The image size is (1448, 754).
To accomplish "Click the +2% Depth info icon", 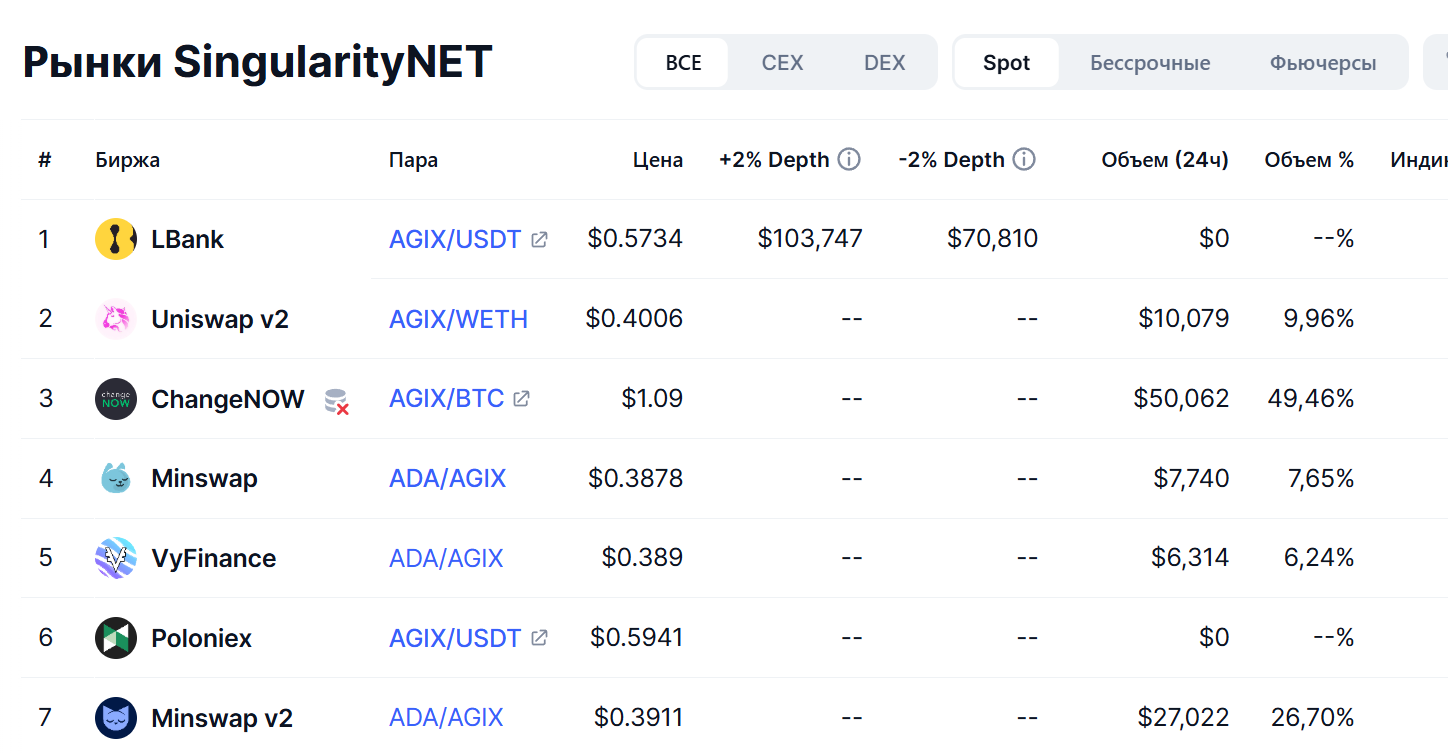I will point(849,159).
